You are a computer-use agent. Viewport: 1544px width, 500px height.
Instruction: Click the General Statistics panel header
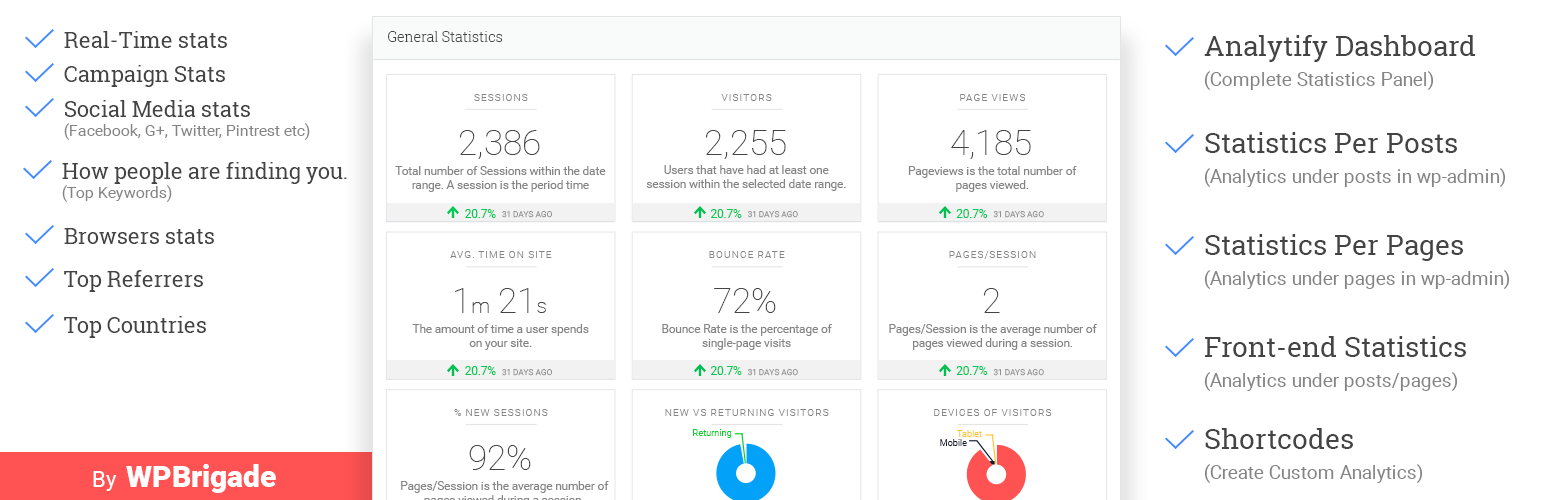tap(746, 38)
